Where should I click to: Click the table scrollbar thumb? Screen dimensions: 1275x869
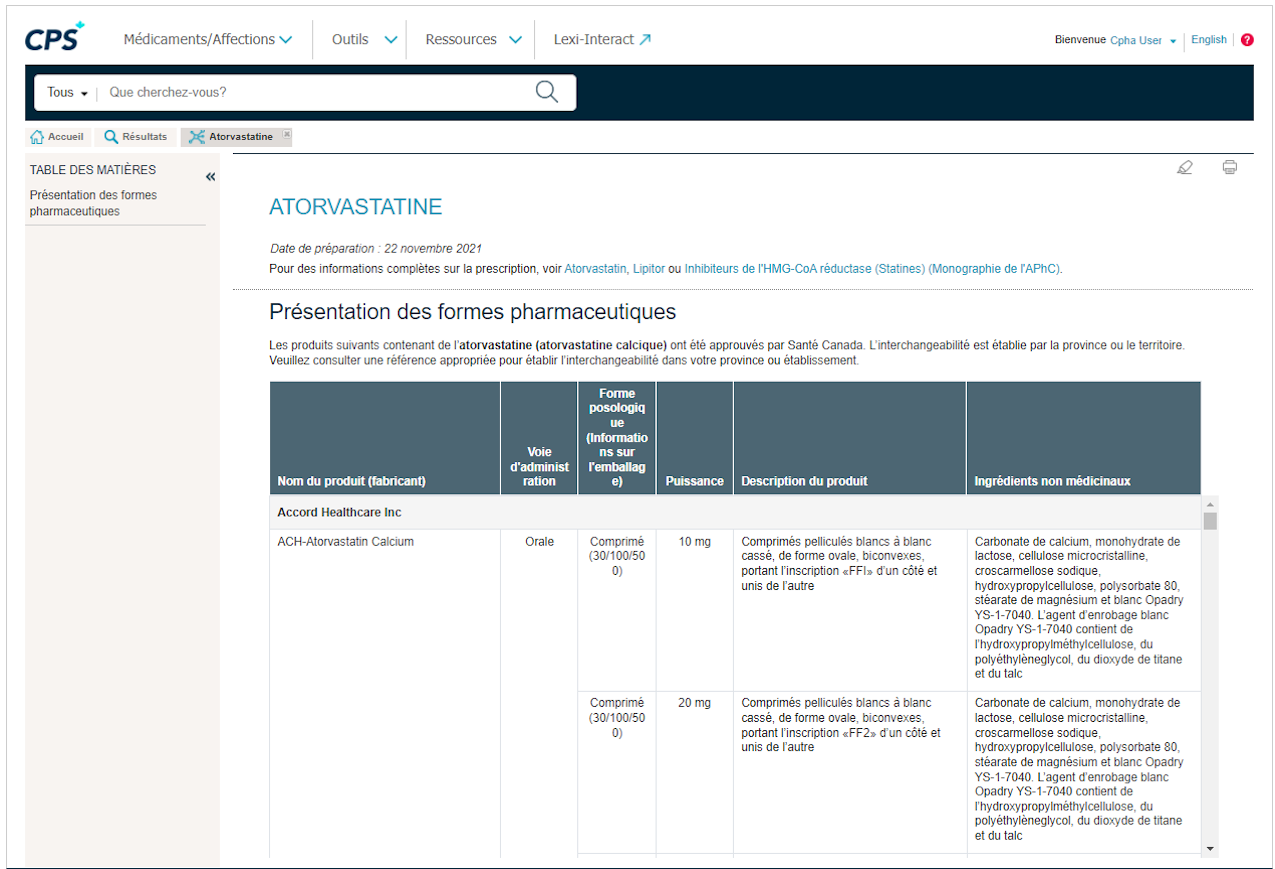tap(1210, 521)
